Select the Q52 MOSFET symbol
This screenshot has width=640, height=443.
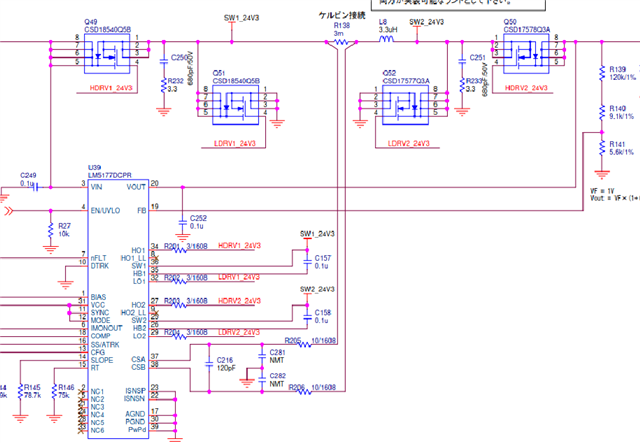[405, 105]
